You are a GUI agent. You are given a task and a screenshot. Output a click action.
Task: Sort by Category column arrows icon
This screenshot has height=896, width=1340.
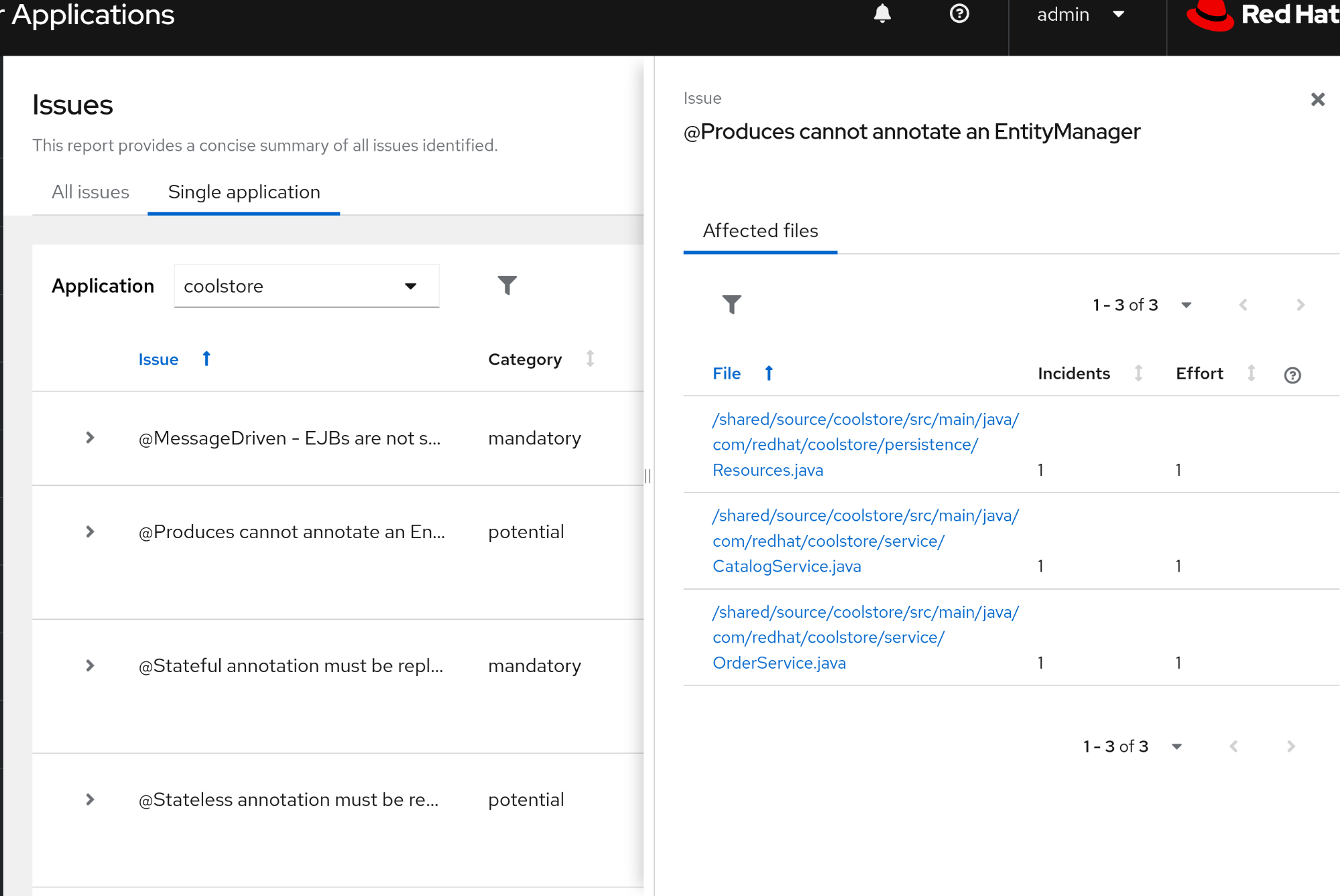click(x=590, y=359)
